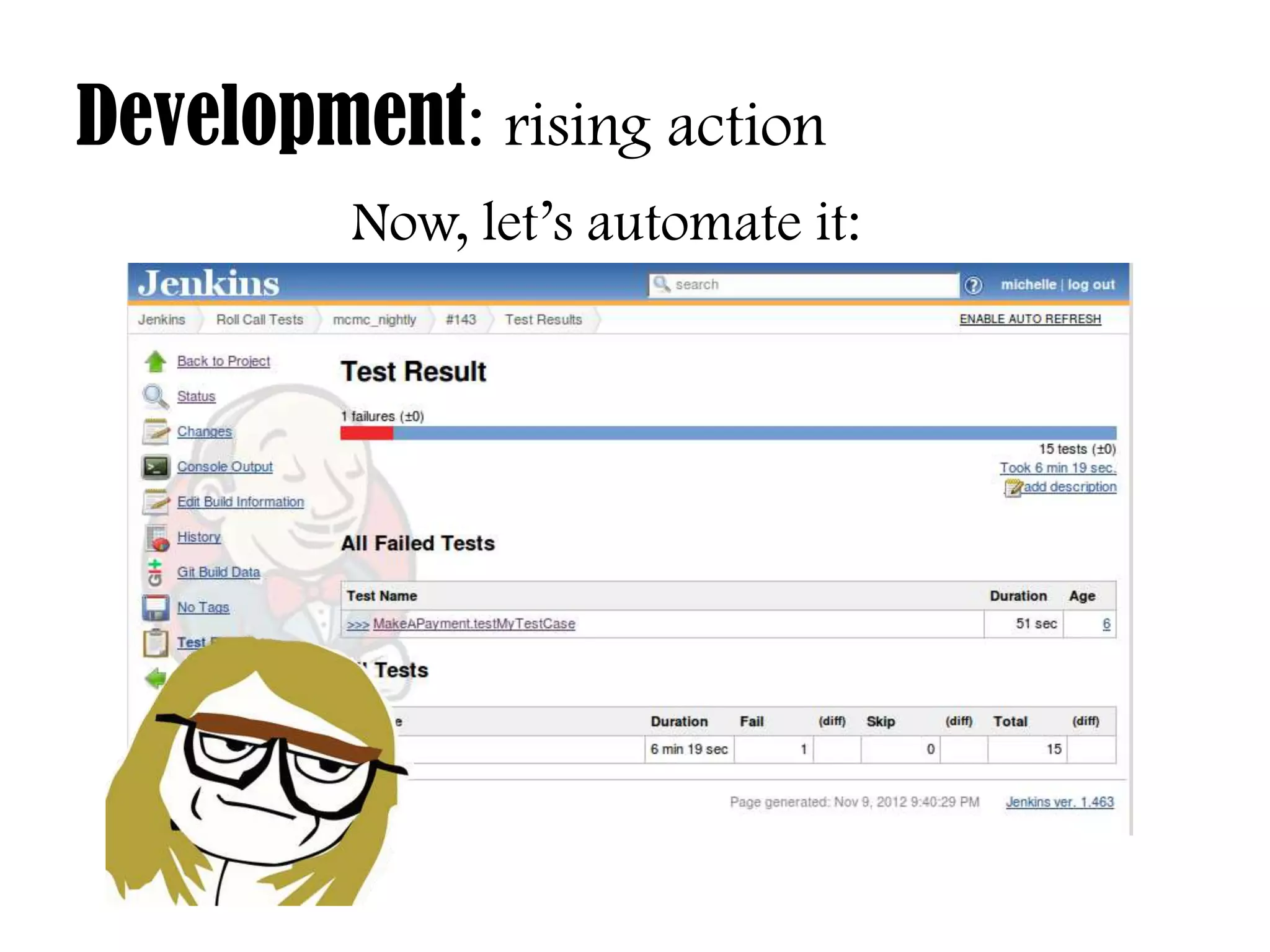Click the green Back to Project arrow icon
The image size is (1270, 952).
click(155, 361)
